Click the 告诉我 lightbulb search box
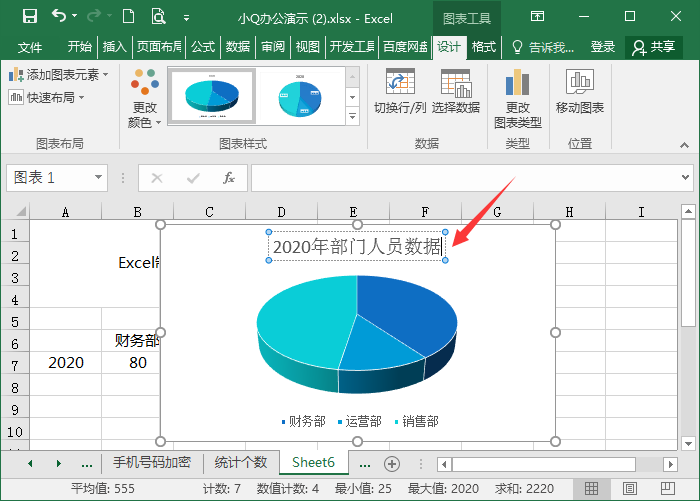The height and width of the screenshot is (501, 700). pyautogui.click(x=543, y=47)
